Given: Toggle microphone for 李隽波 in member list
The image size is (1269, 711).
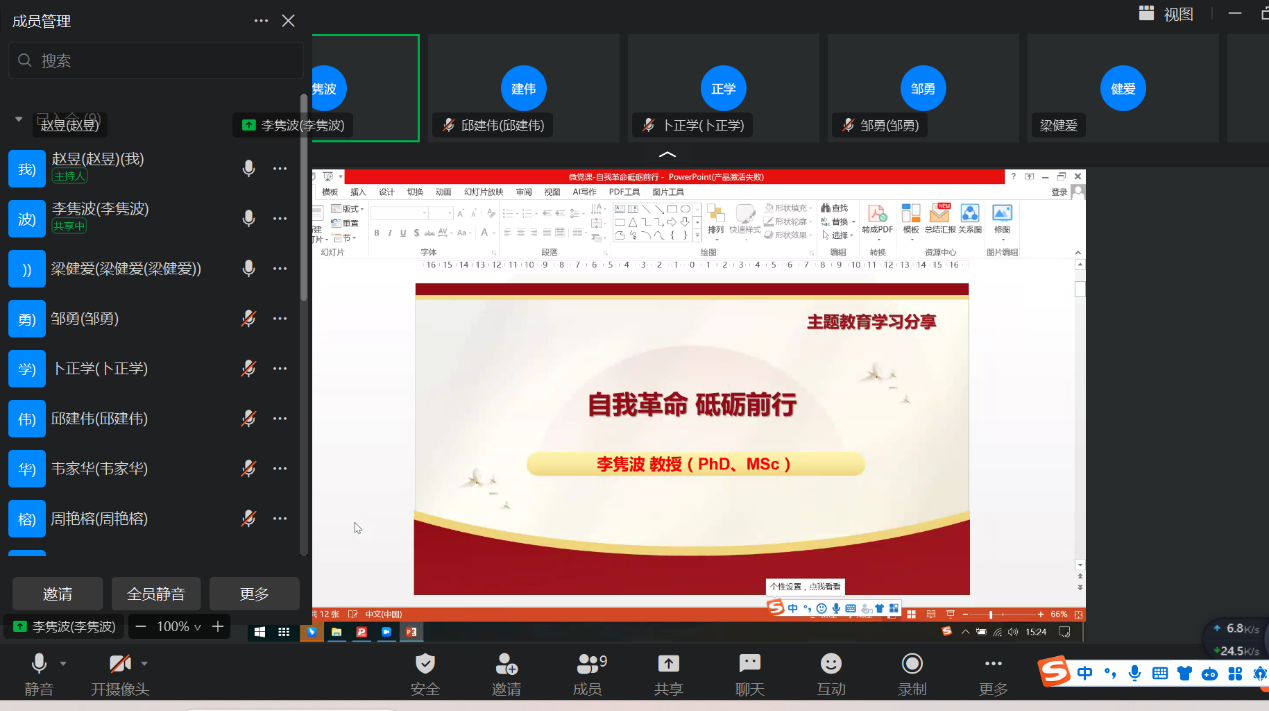Looking at the screenshot, I should point(249,219).
